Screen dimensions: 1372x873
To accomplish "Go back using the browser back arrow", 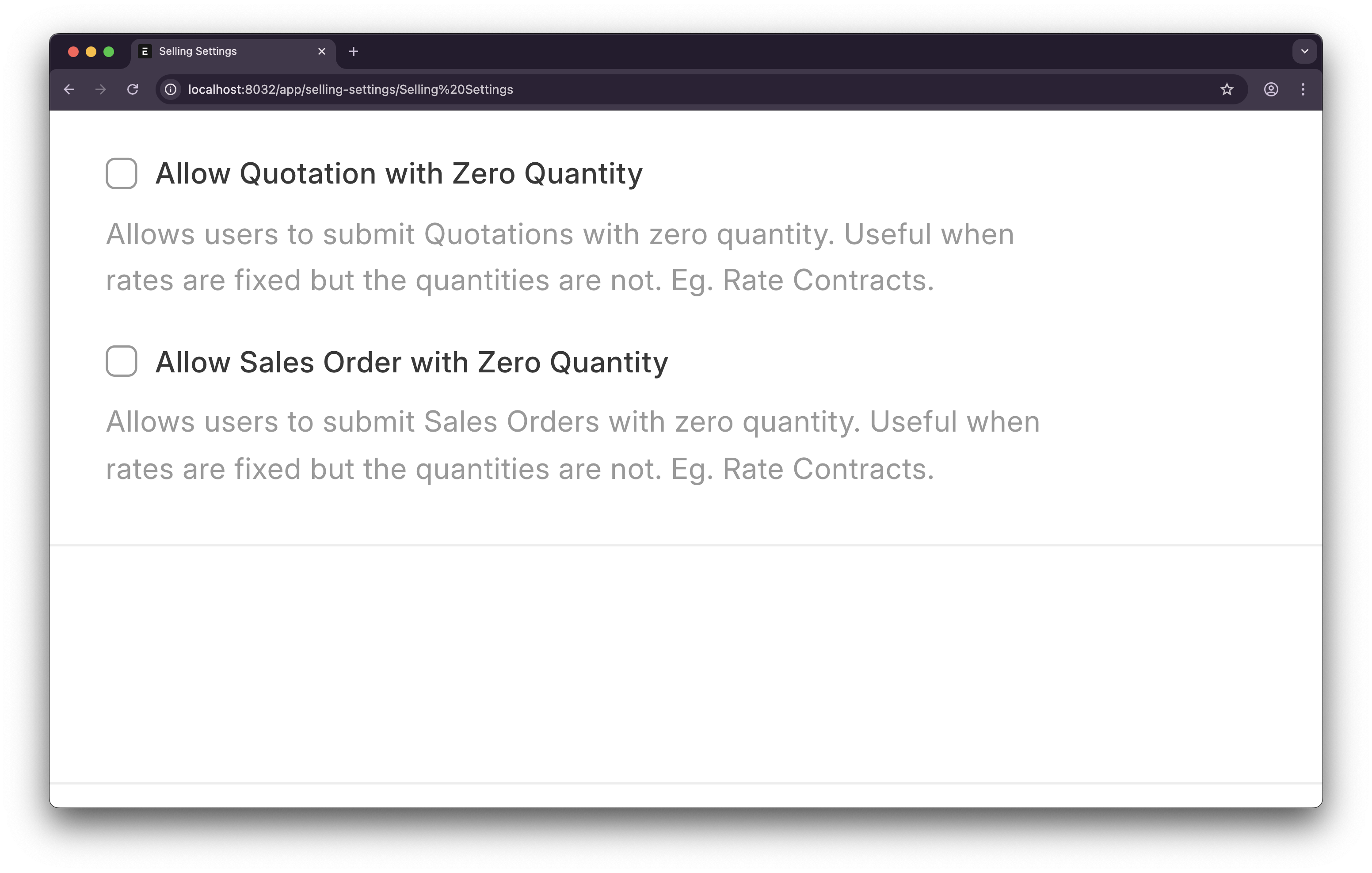I will tap(69, 89).
